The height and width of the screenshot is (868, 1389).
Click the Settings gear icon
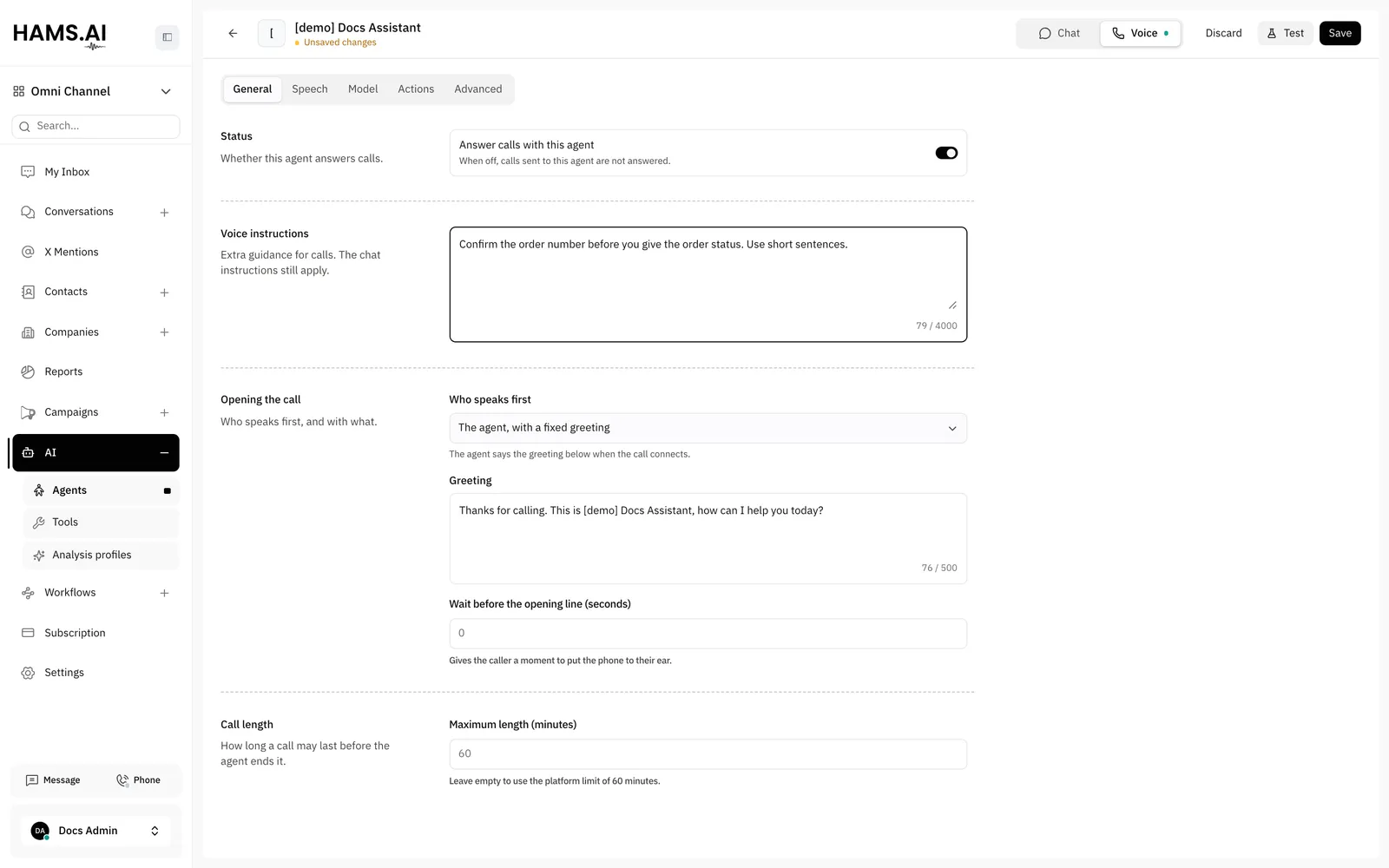[28, 673]
